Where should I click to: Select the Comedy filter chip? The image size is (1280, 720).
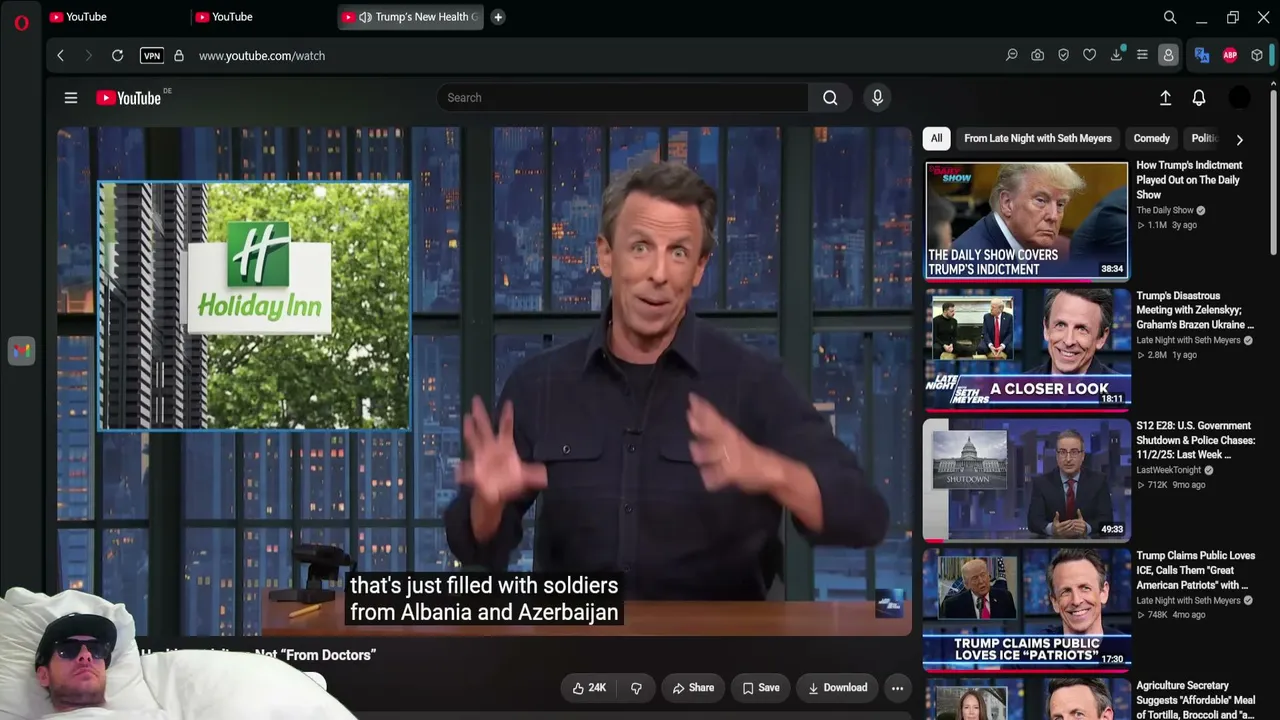[1151, 139]
